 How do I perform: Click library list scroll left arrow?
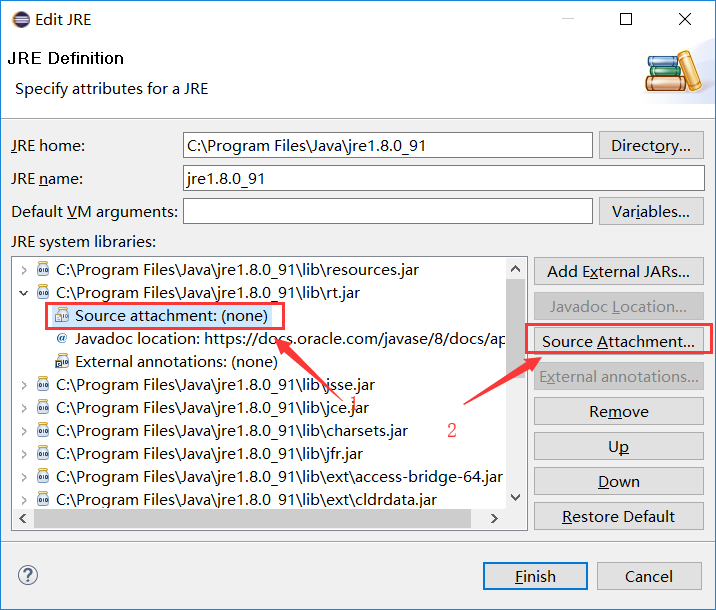tap(23, 518)
